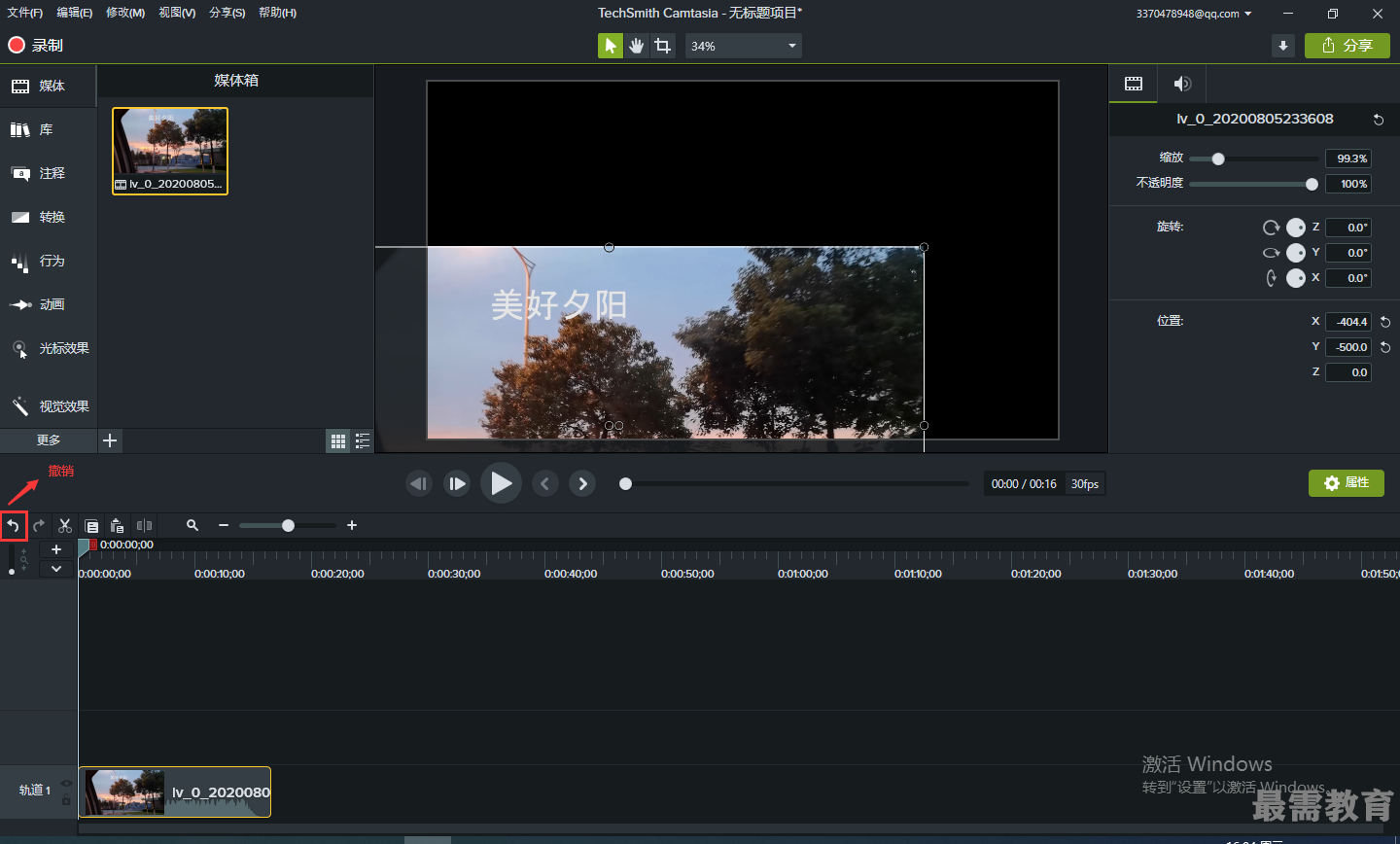
Task: Click the timeline magnifier zoom icon
Action: click(192, 525)
